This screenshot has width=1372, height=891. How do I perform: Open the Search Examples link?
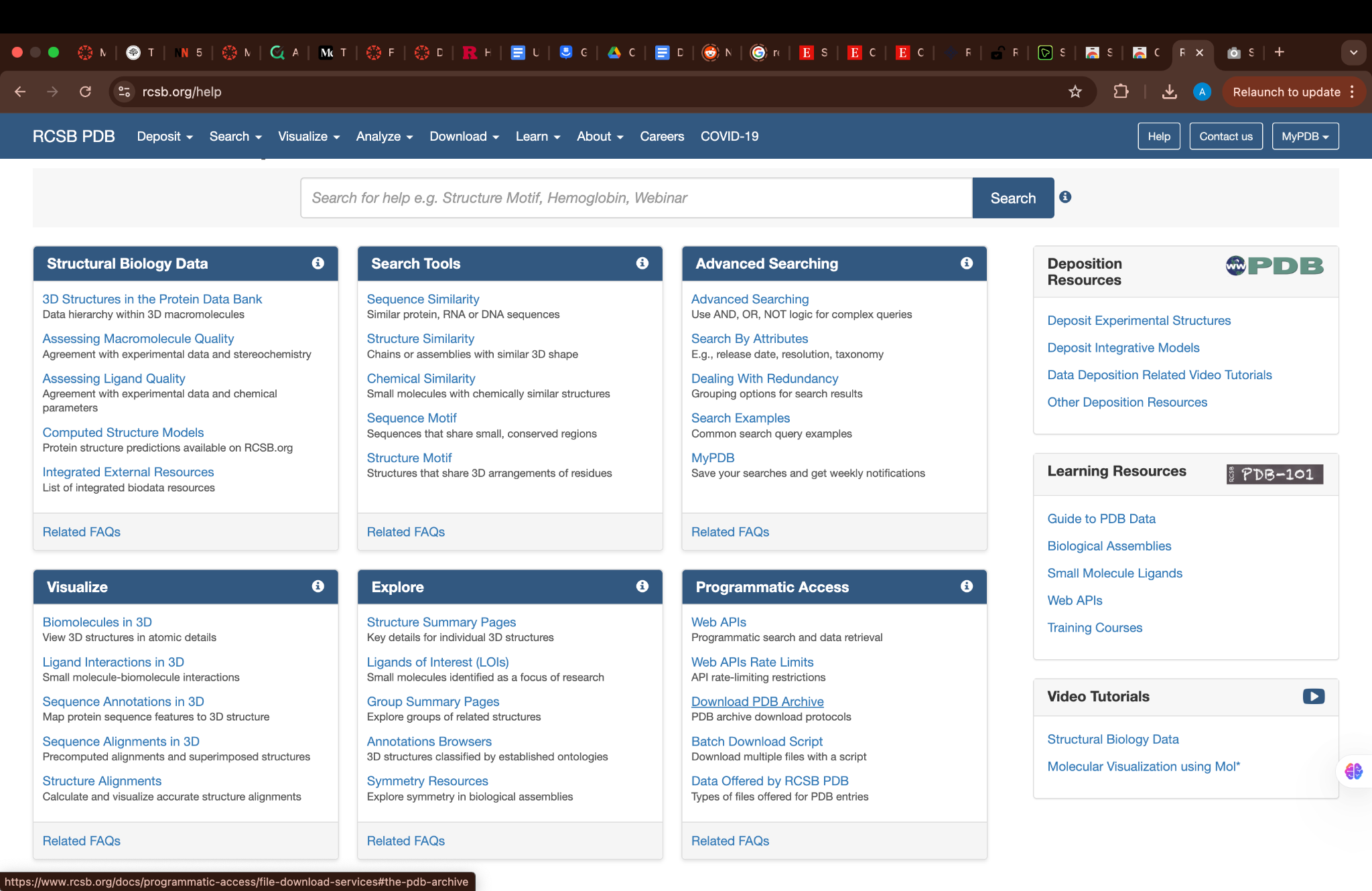[740, 417]
